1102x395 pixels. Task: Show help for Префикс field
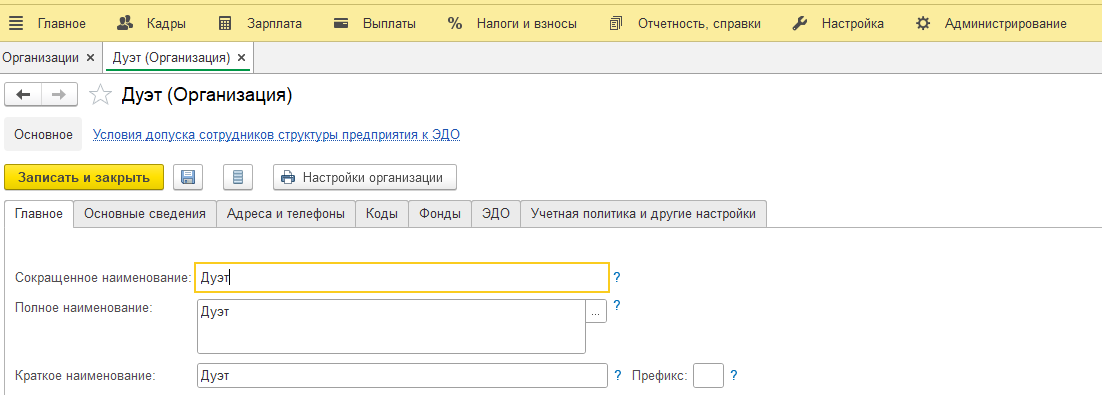pos(734,375)
